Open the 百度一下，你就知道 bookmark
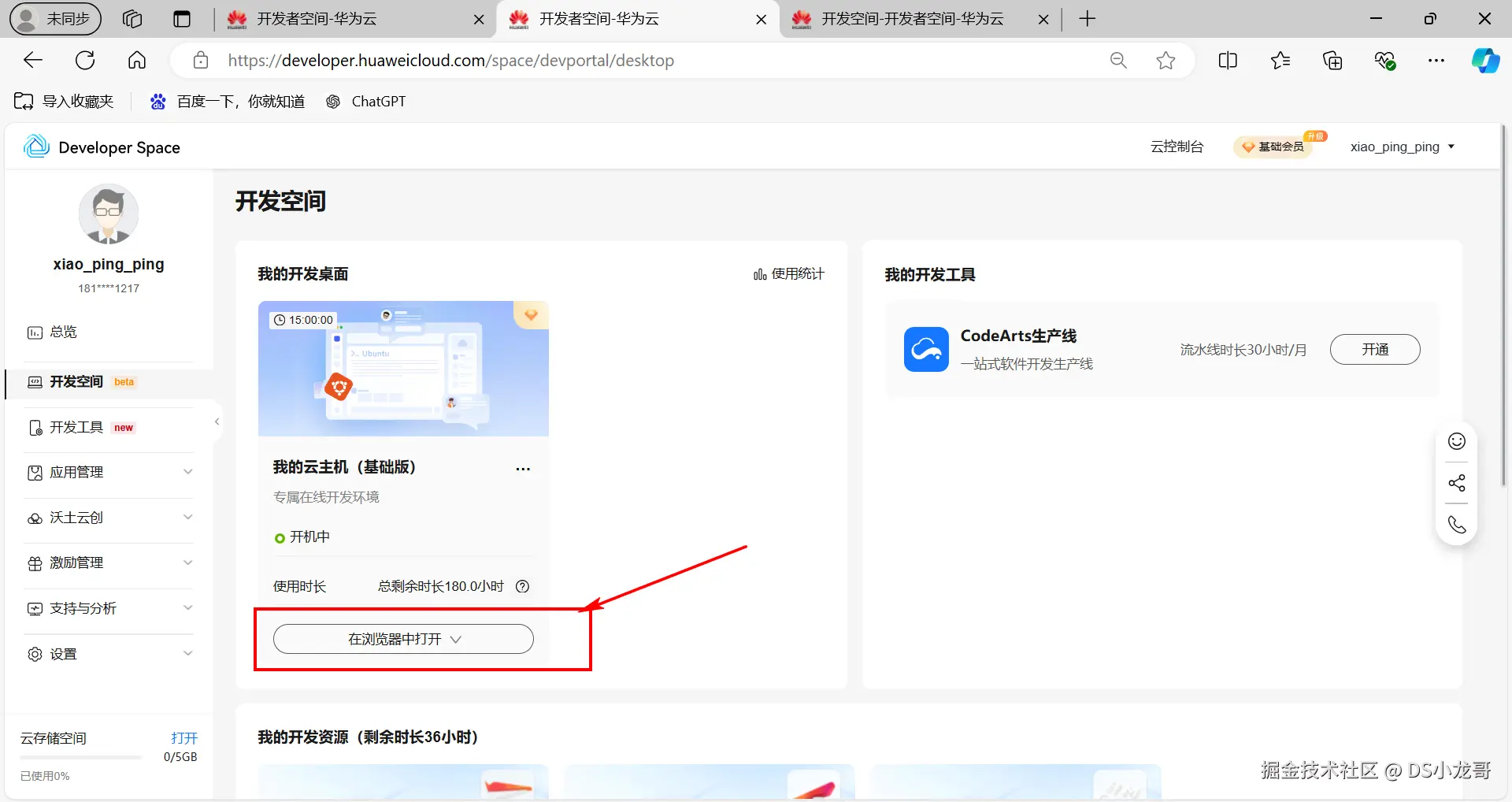The image size is (1512, 802). coord(228,101)
